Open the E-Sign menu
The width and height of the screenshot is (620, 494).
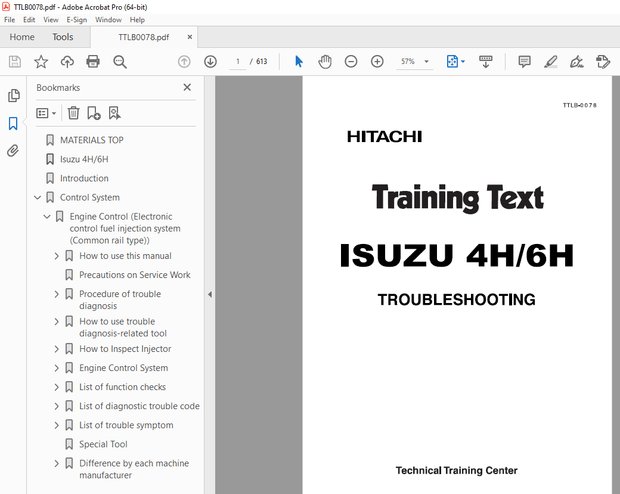pos(77,20)
